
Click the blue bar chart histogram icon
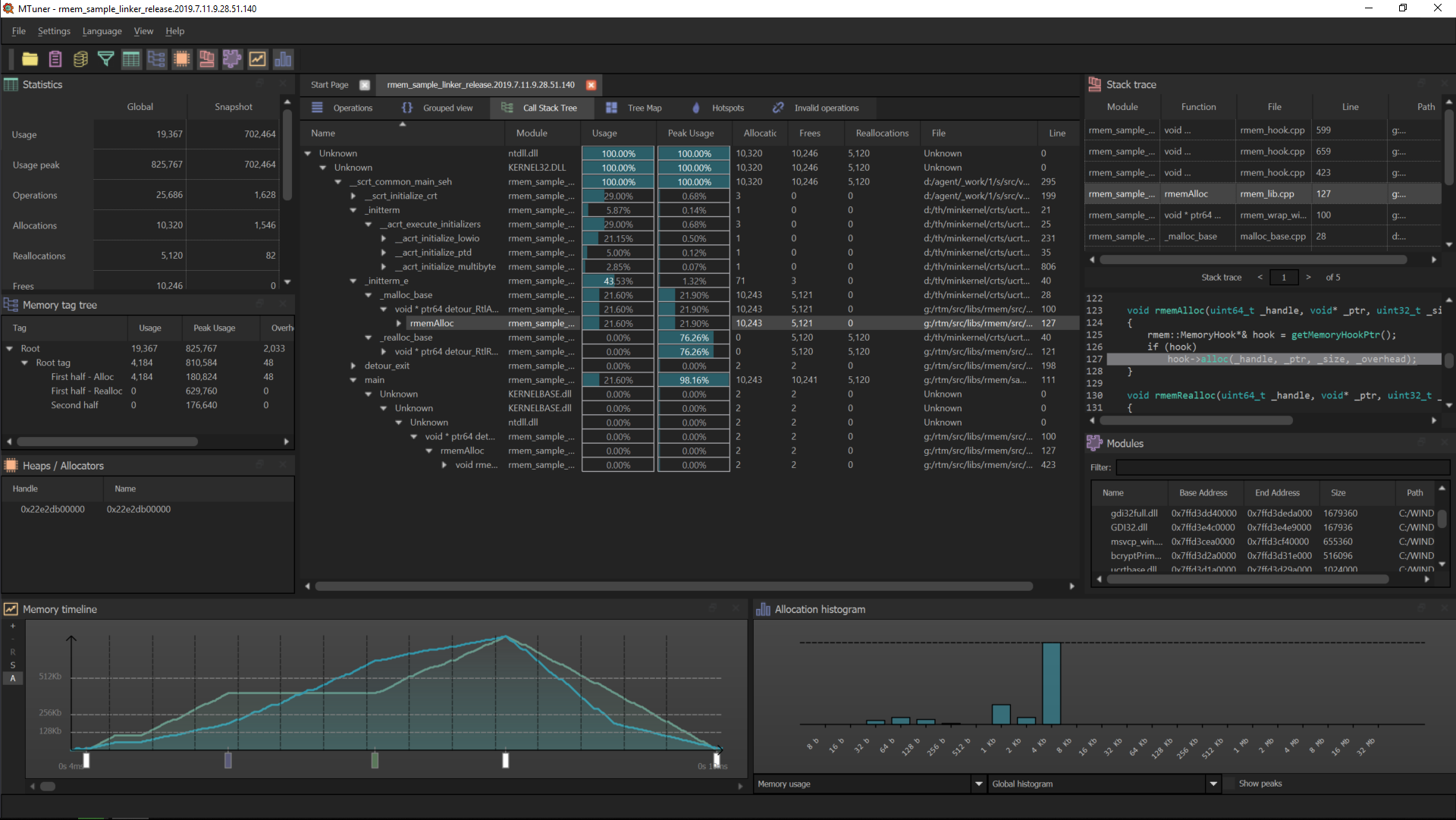tap(283, 59)
